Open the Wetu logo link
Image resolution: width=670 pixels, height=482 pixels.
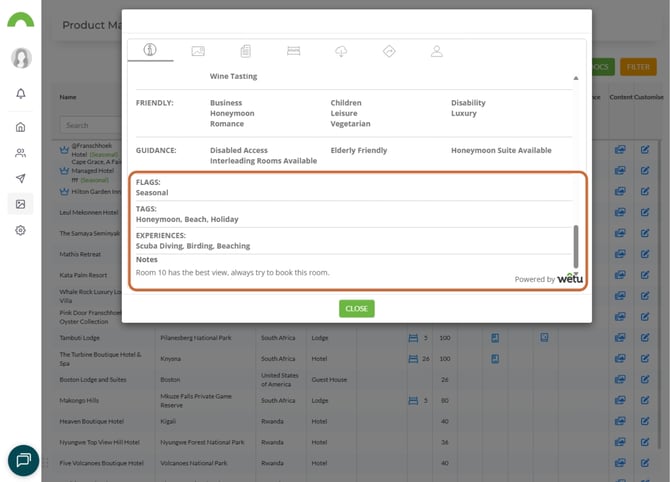pos(569,278)
